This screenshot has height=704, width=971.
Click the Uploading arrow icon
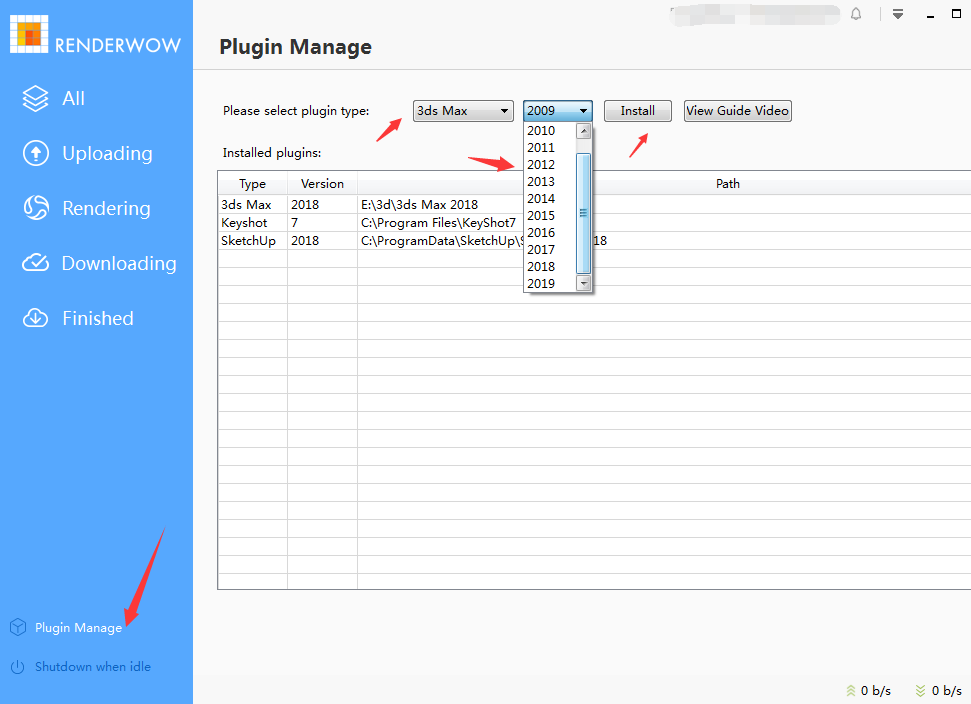36,154
